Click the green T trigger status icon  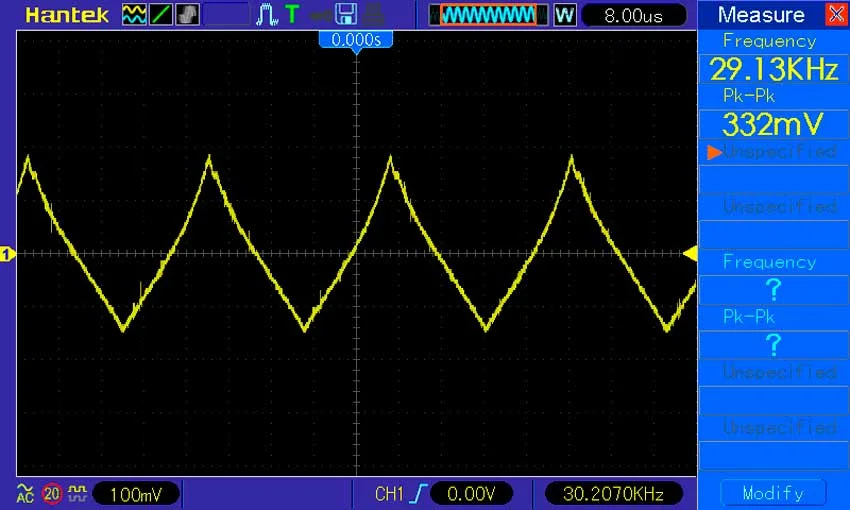point(291,14)
